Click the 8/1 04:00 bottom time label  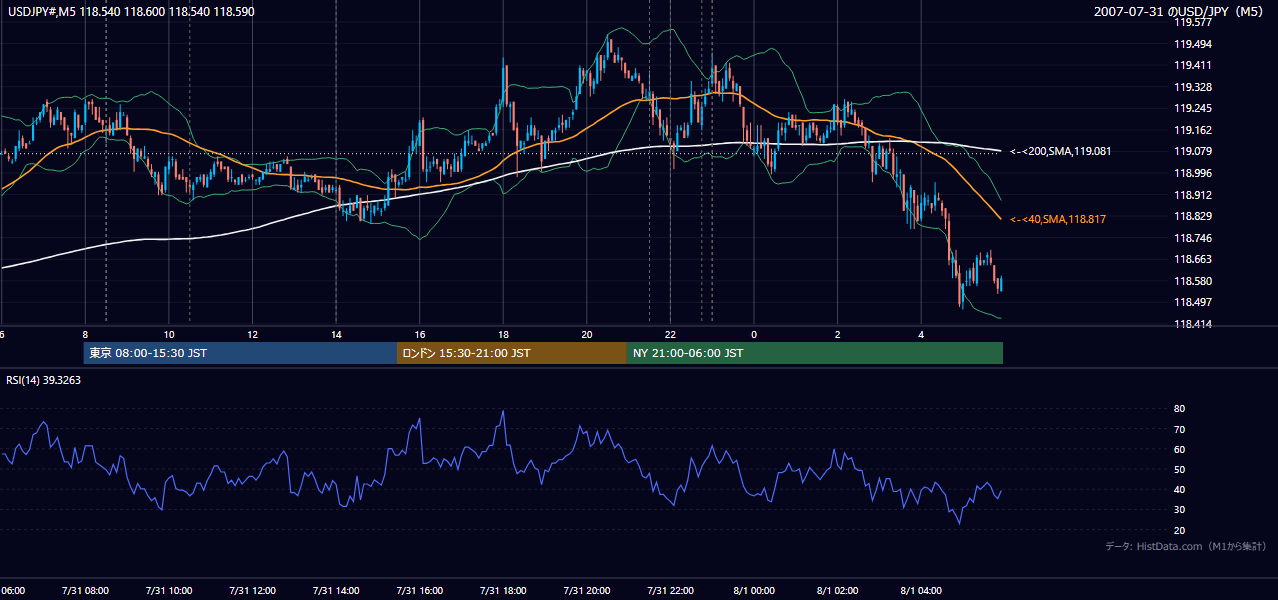(921, 590)
